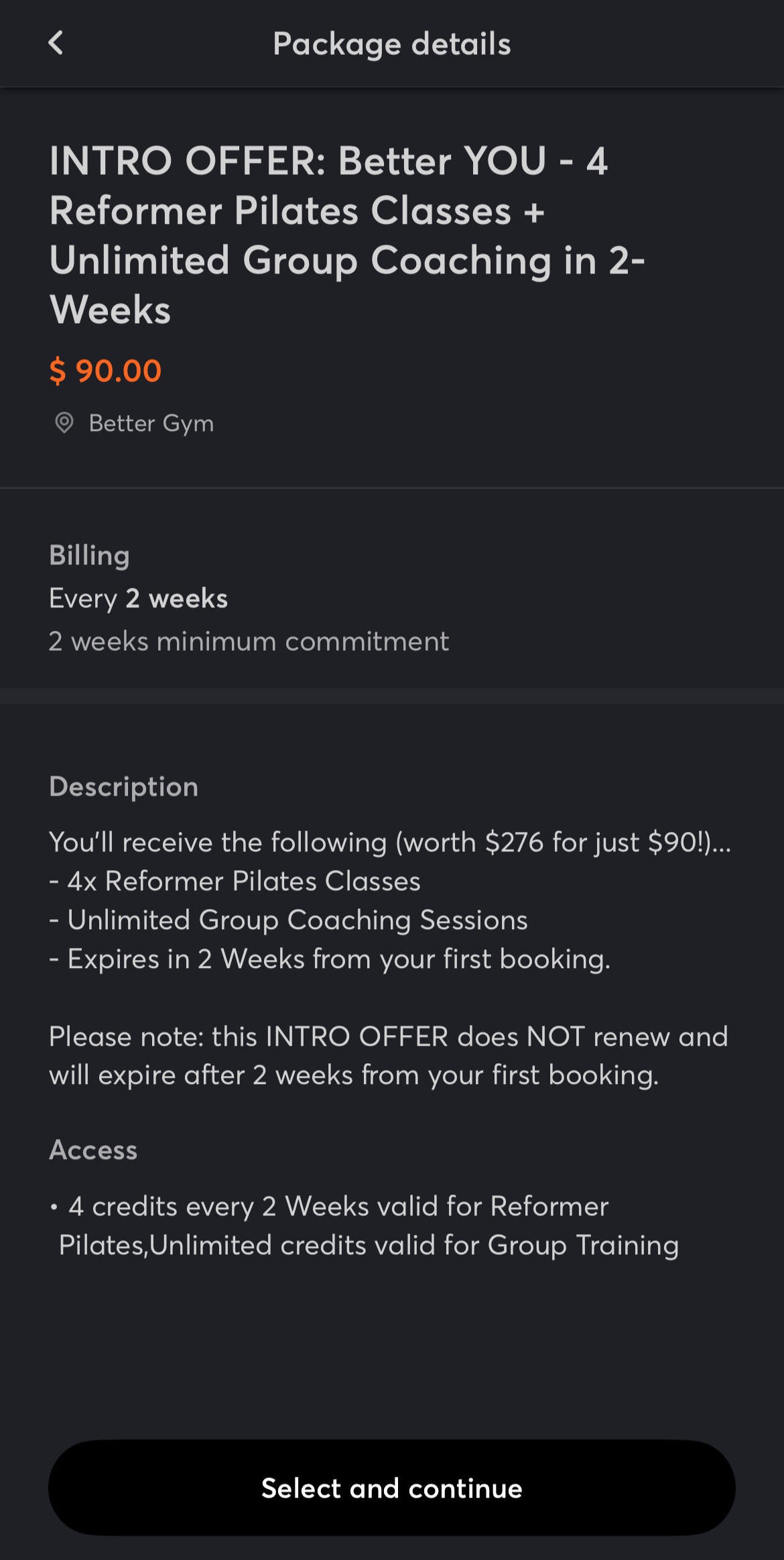Tap the Every 2 weeks billing text
This screenshot has width=784, height=1560.
(x=138, y=599)
